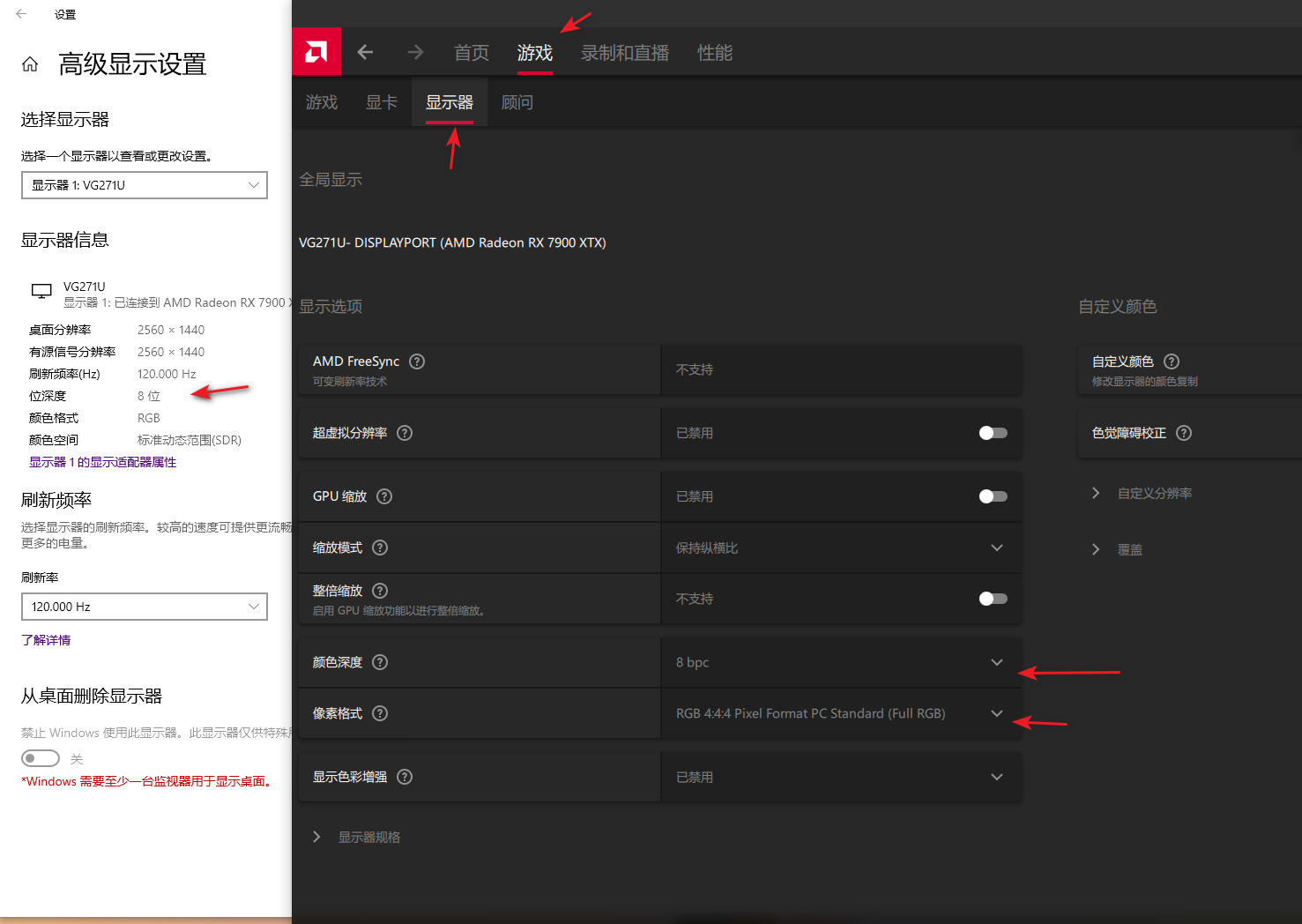Click the 了解详情 link
1302x924 pixels.
pos(46,640)
